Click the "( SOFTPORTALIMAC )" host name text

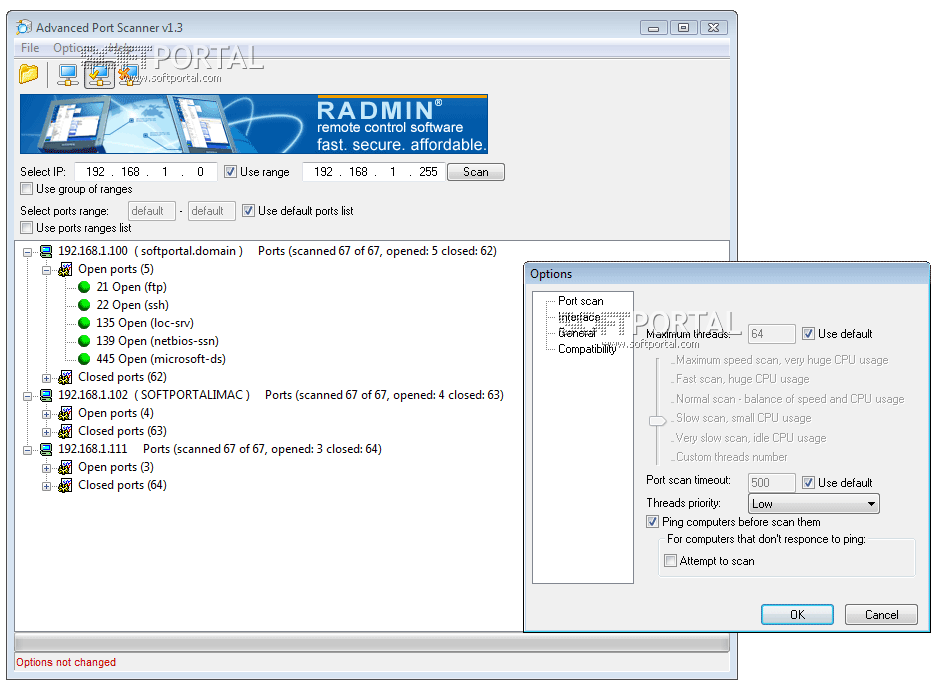(x=191, y=395)
